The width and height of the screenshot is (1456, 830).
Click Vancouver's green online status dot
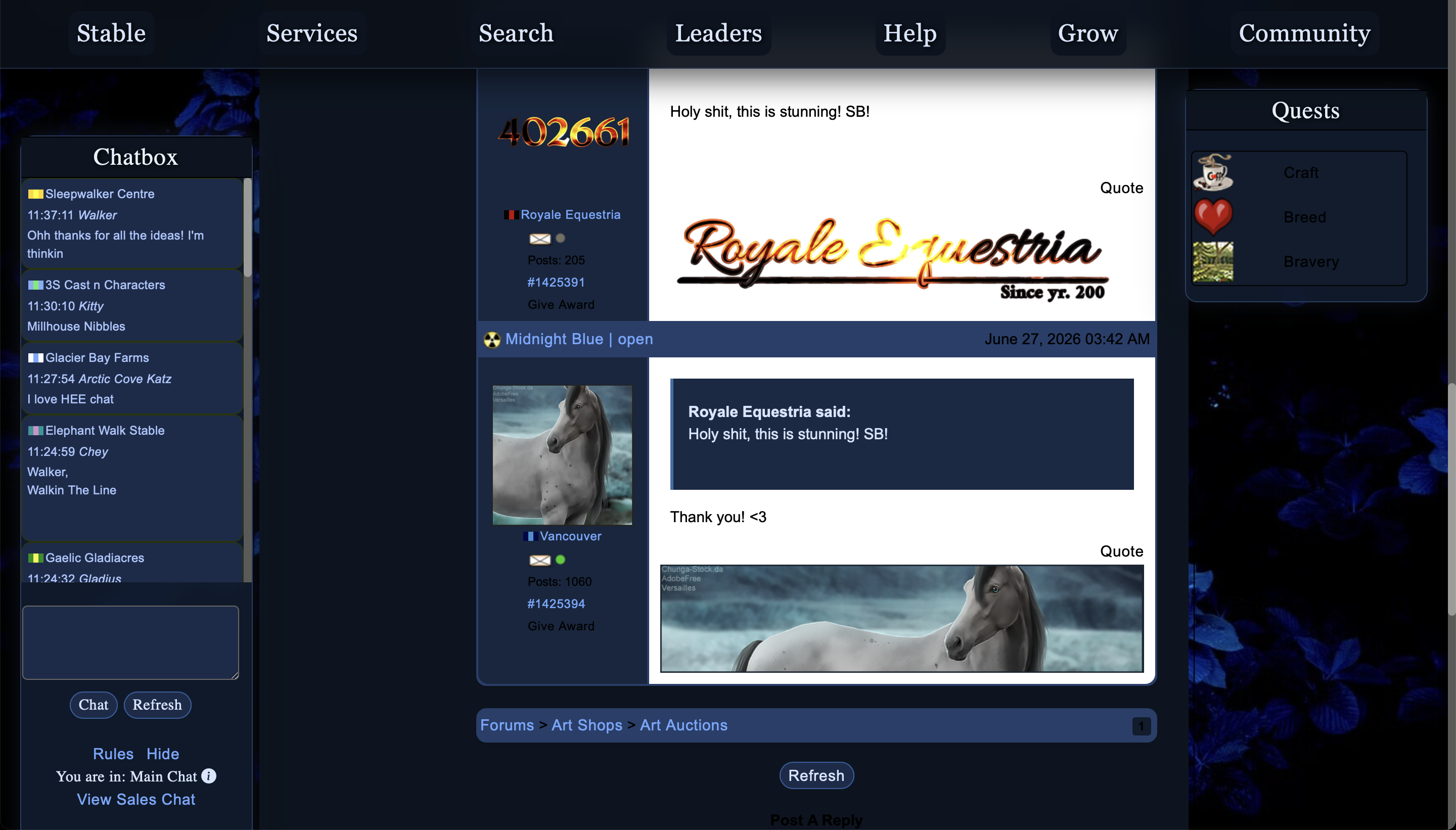560,560
